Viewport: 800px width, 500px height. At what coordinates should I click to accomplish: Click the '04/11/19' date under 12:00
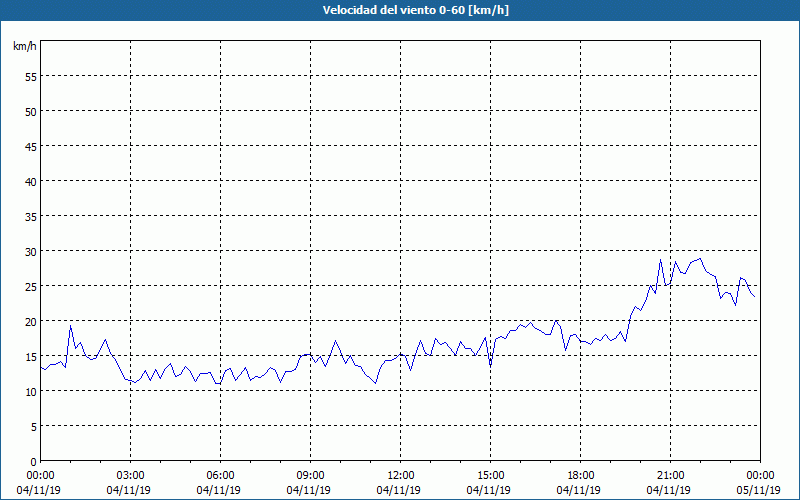pos(398,490)
